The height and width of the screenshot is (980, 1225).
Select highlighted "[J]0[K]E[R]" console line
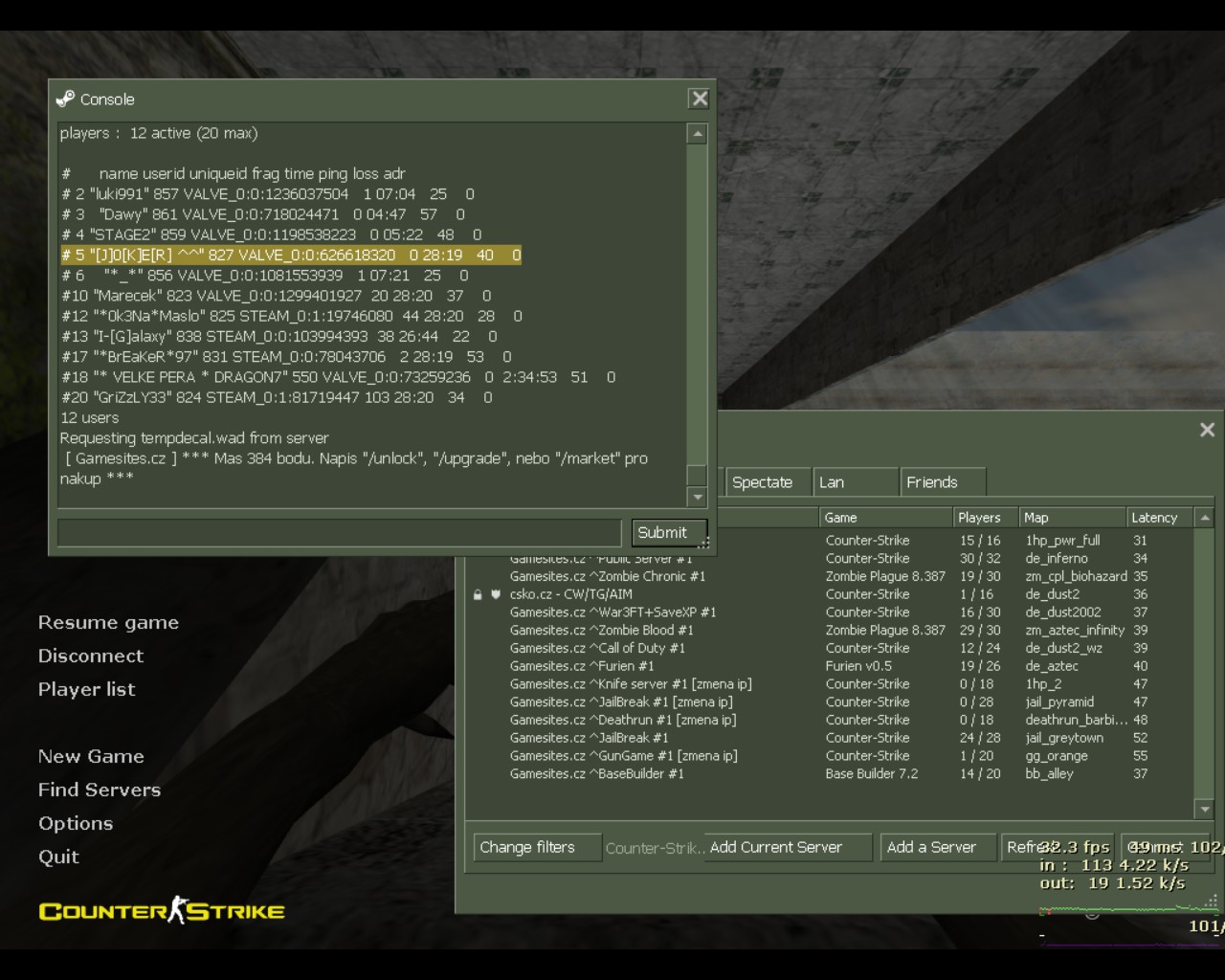click(291, 255)
